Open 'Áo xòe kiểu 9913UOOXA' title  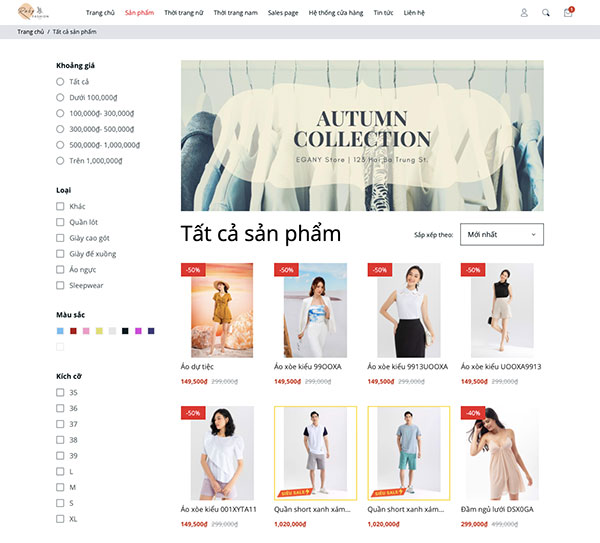(408, 367)
